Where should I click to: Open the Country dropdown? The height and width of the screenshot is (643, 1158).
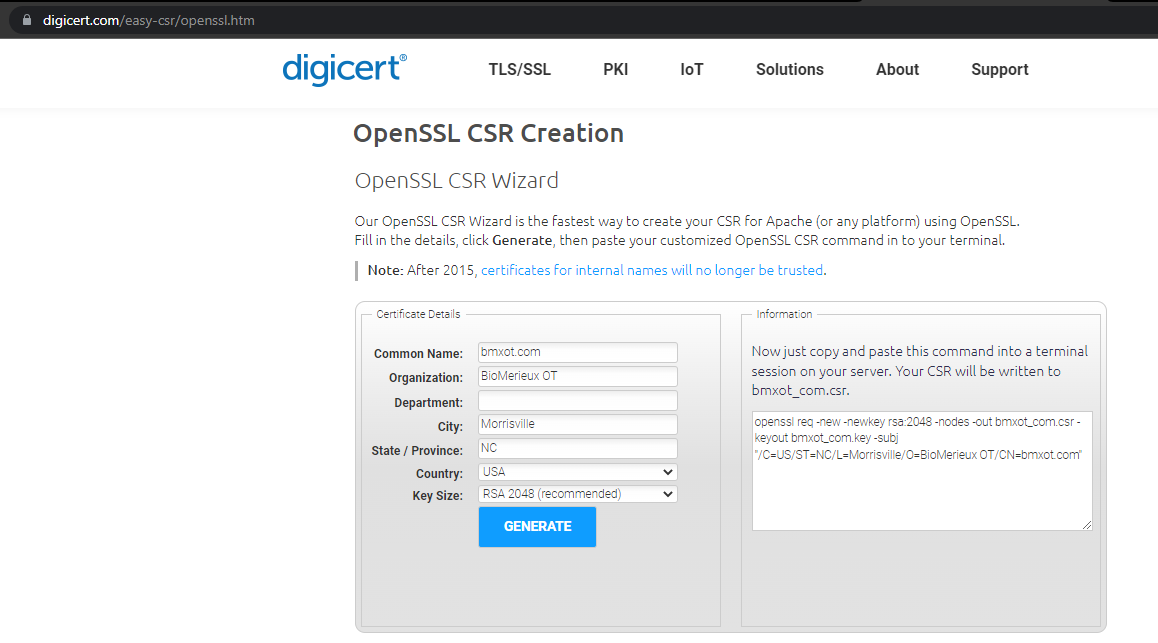click(578, 472)
